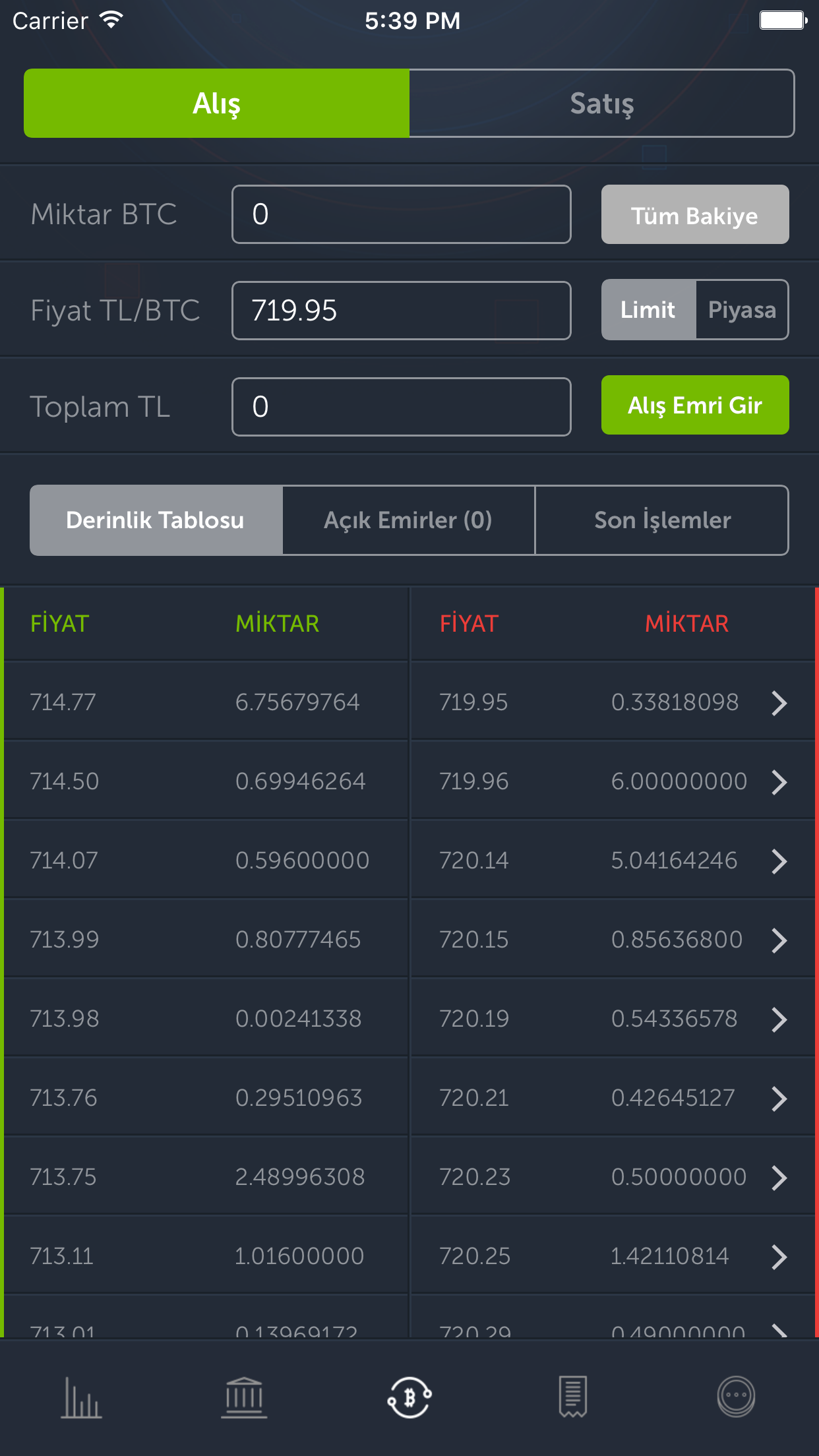Tap ask amount 0.54336578
819x1456 pixels.
[674, 1019]
